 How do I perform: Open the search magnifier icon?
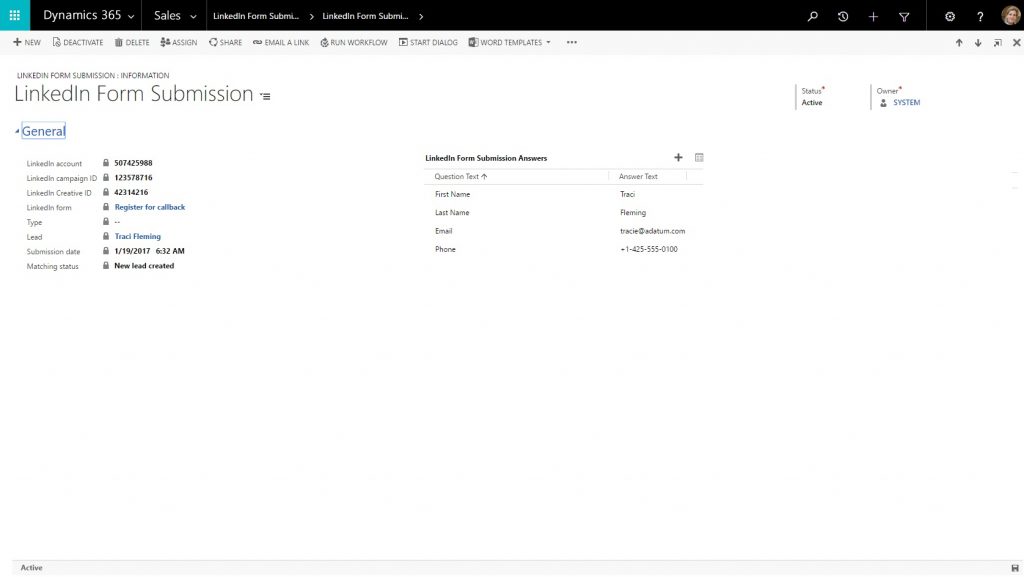[812, 16]
